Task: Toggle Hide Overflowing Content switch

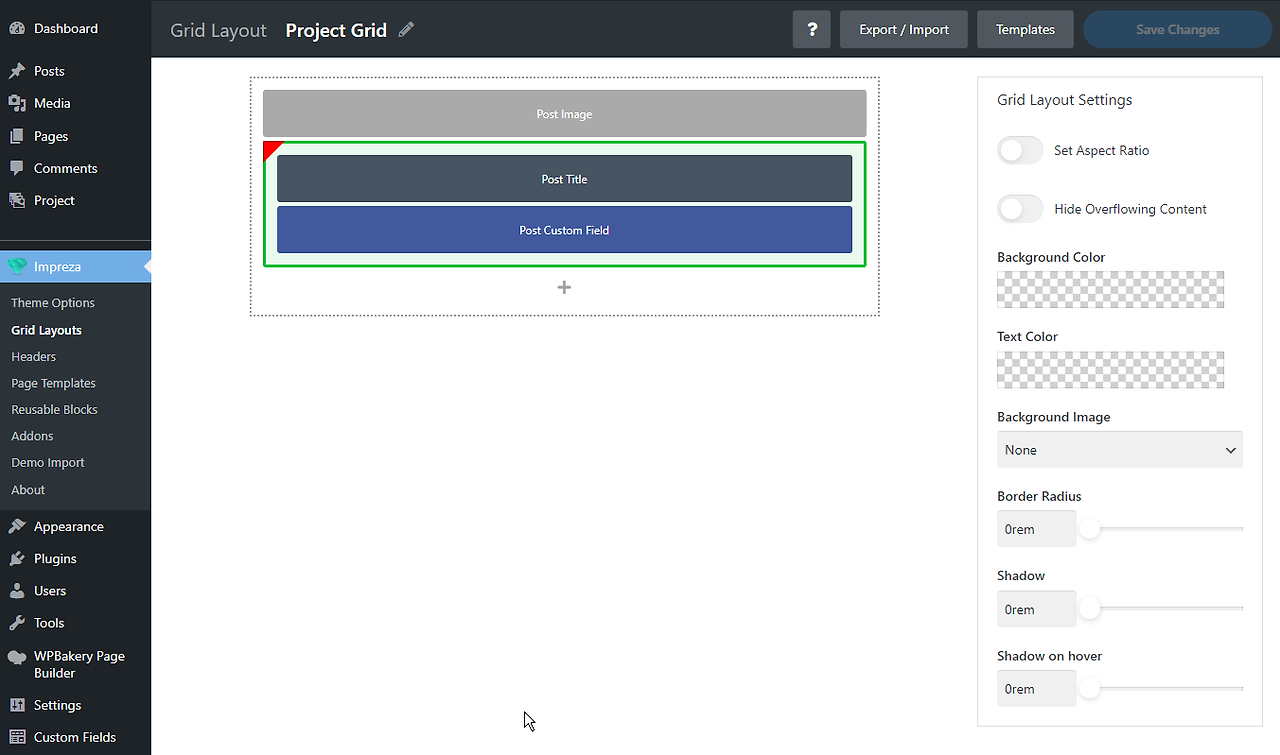Action: coord(1021,209)
